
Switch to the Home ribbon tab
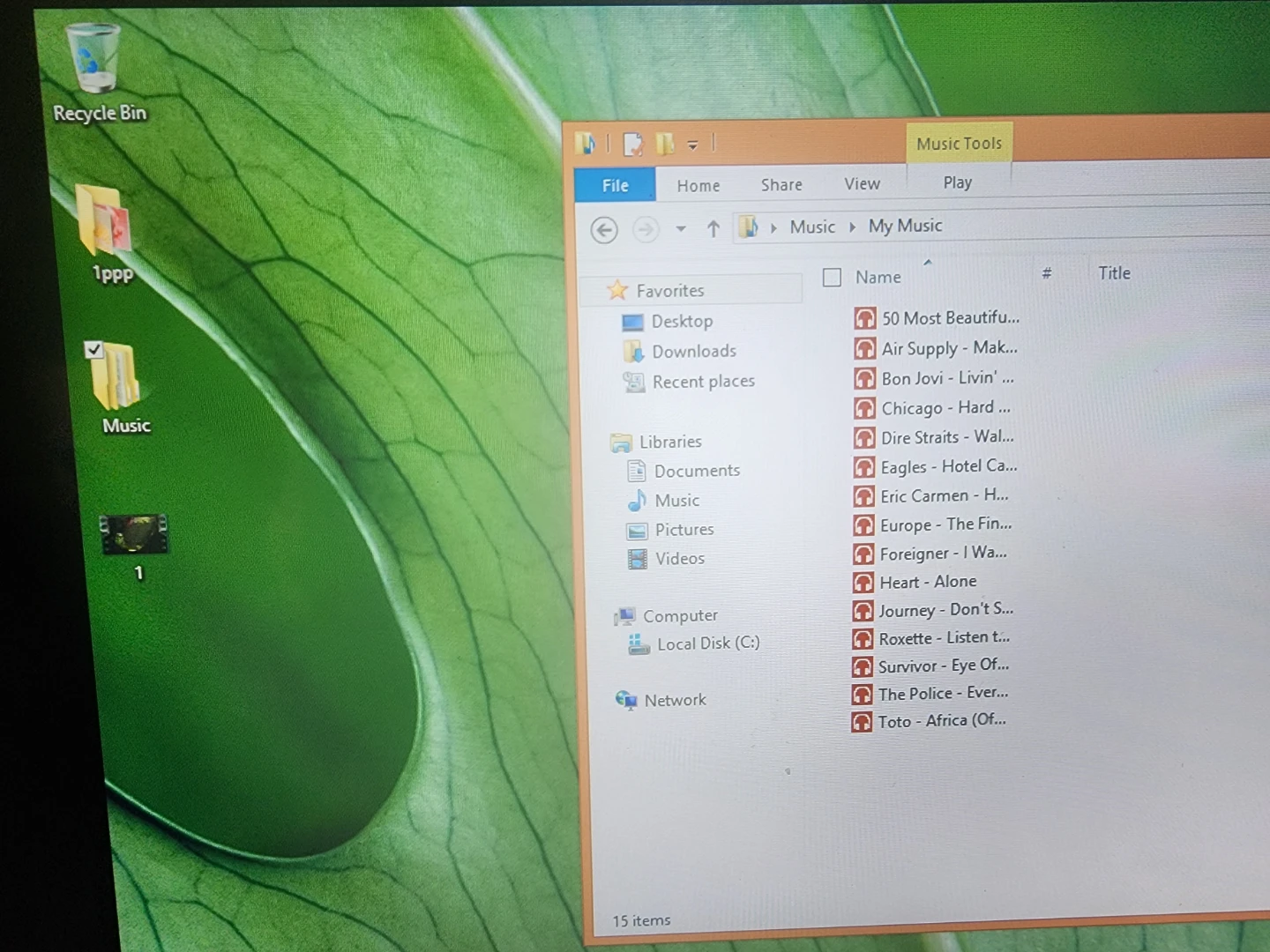[698, 185]
